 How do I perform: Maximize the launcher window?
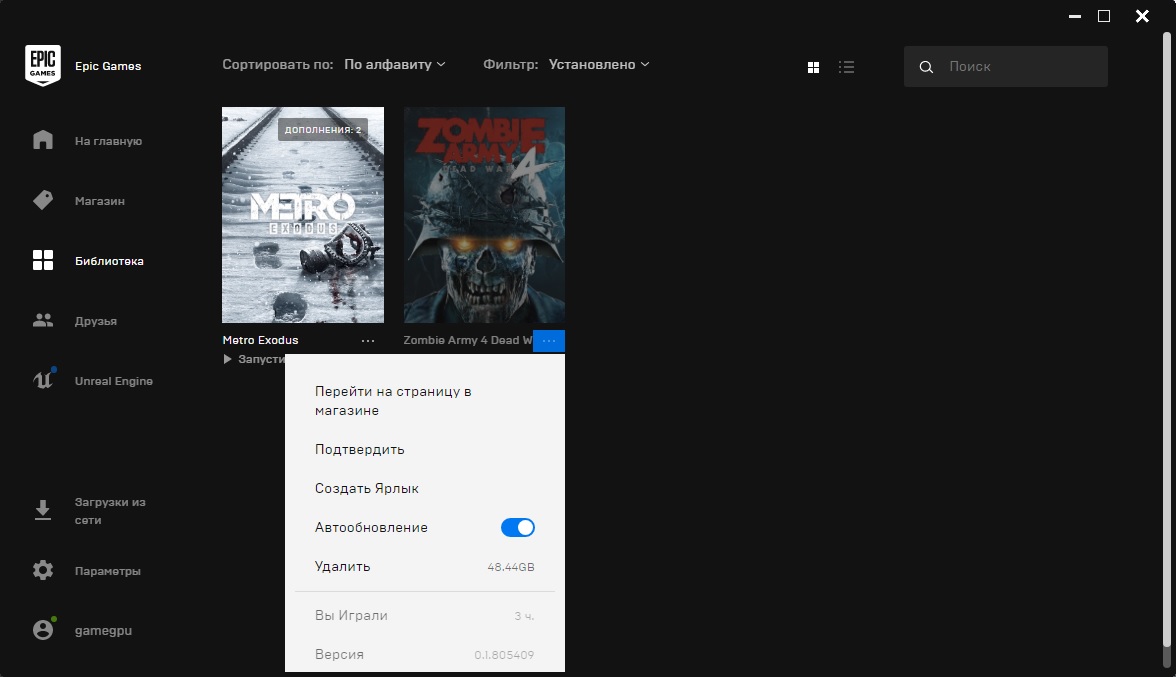pyautogui.click(x=1104, y=16)
